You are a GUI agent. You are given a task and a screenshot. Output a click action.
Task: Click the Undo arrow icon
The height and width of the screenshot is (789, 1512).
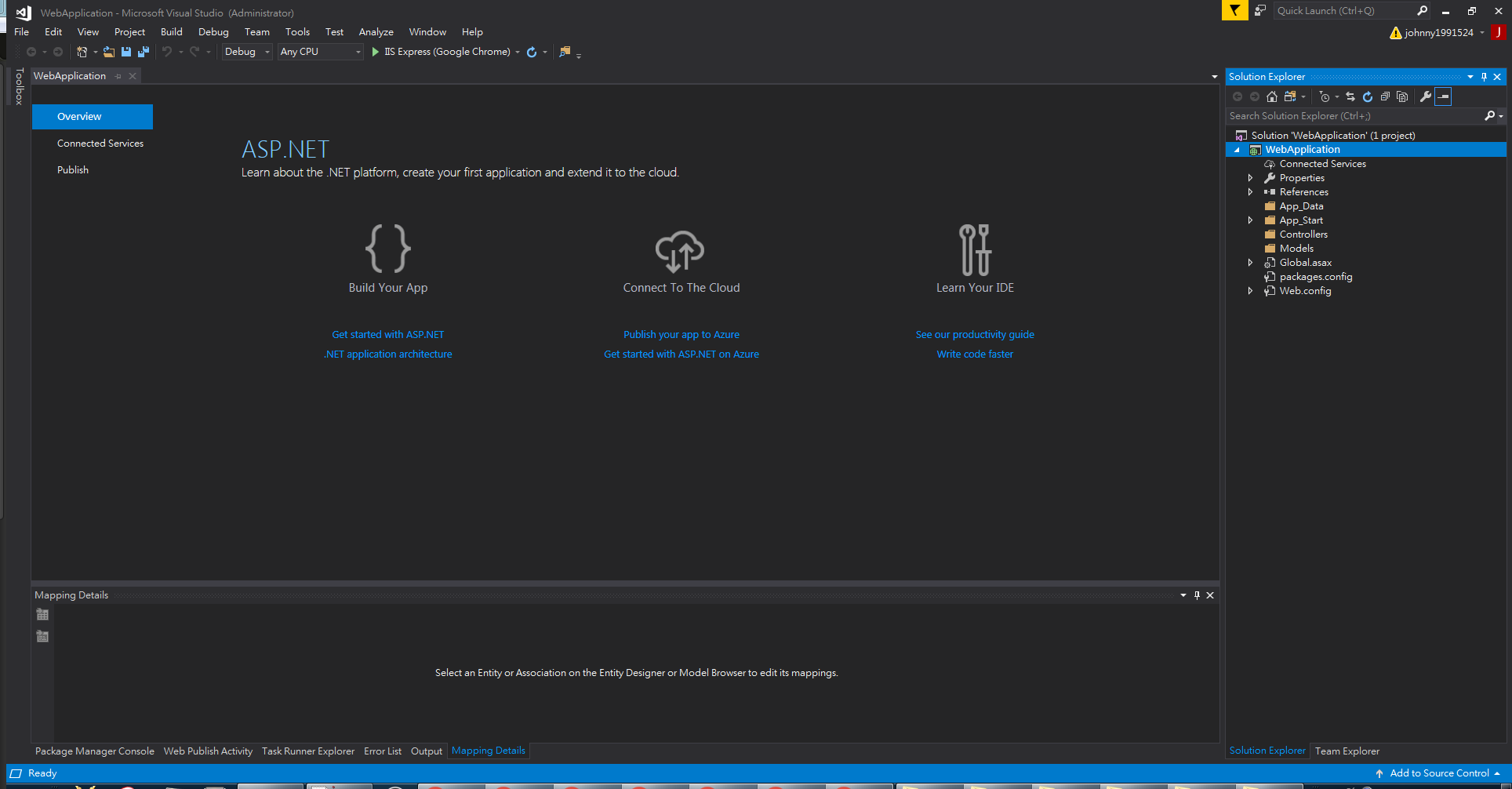point(166,52)
